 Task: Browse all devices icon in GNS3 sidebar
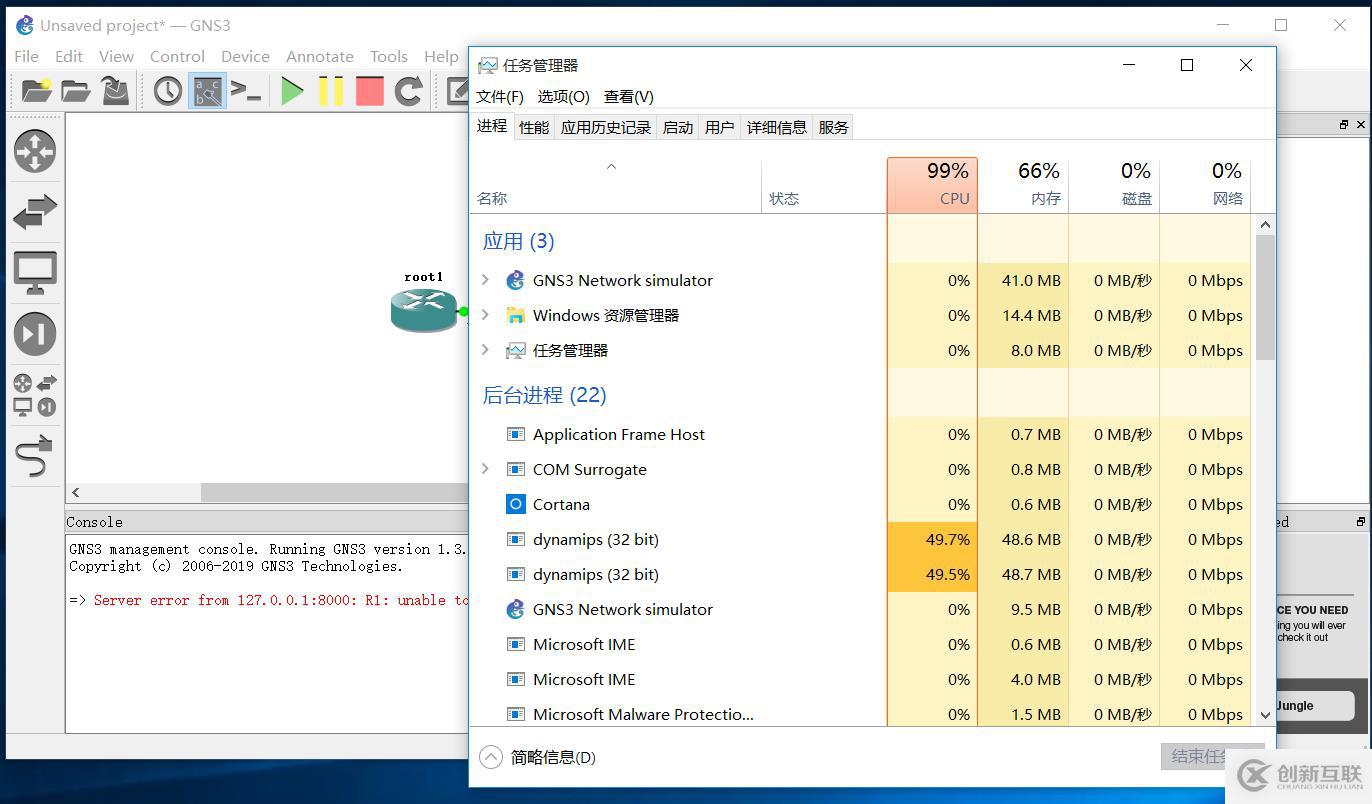point(35,395)
